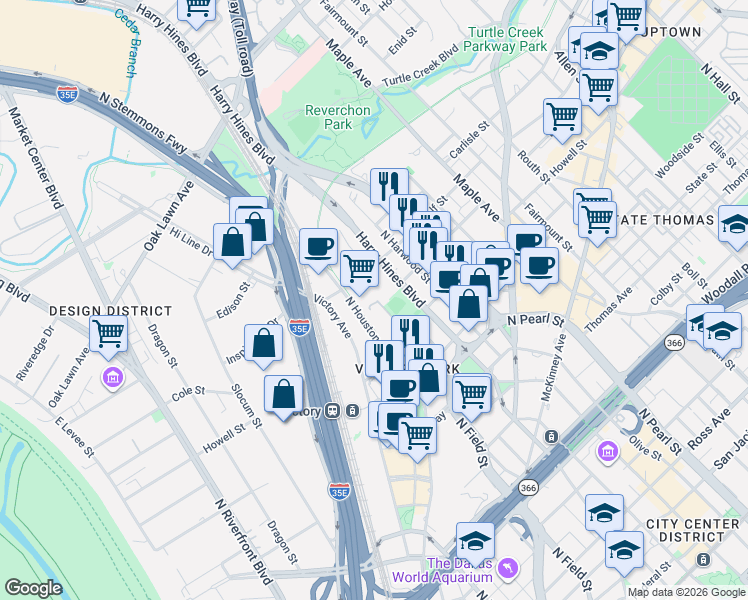The height and width of the screenshot is (600, 748).
Task: Click the I-35E shield on N Stemmons Fwy
Action: pos(67,94)
